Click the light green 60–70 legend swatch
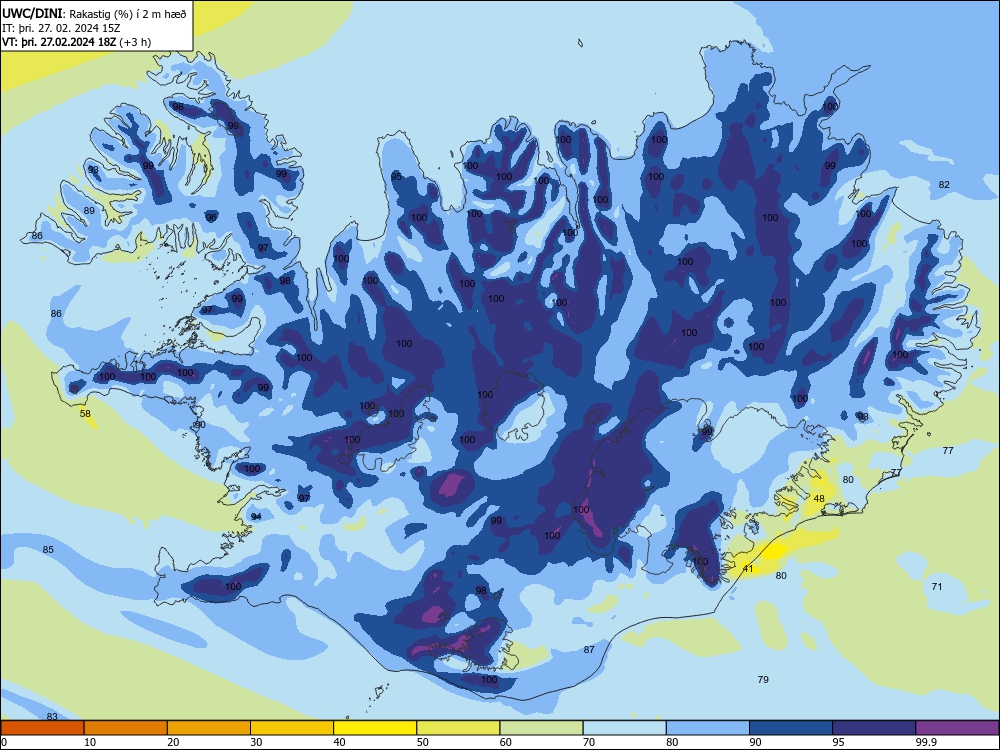The image size is (1000, 750). coord(541,728)
